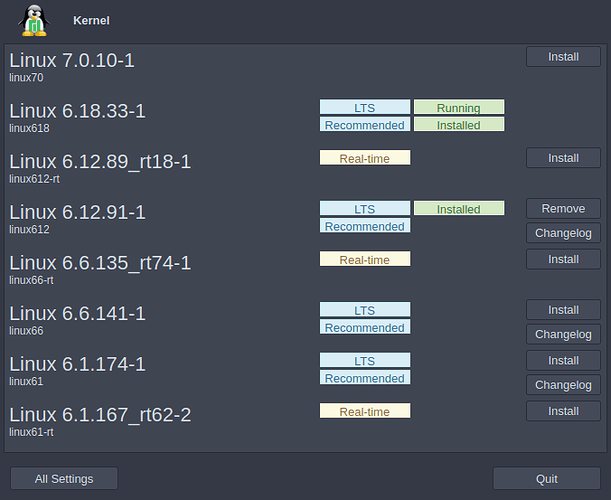Select the Linux 6.1.174-1 row title
The width and height of the screenshot is (611, 500).
tap(77, 364)
